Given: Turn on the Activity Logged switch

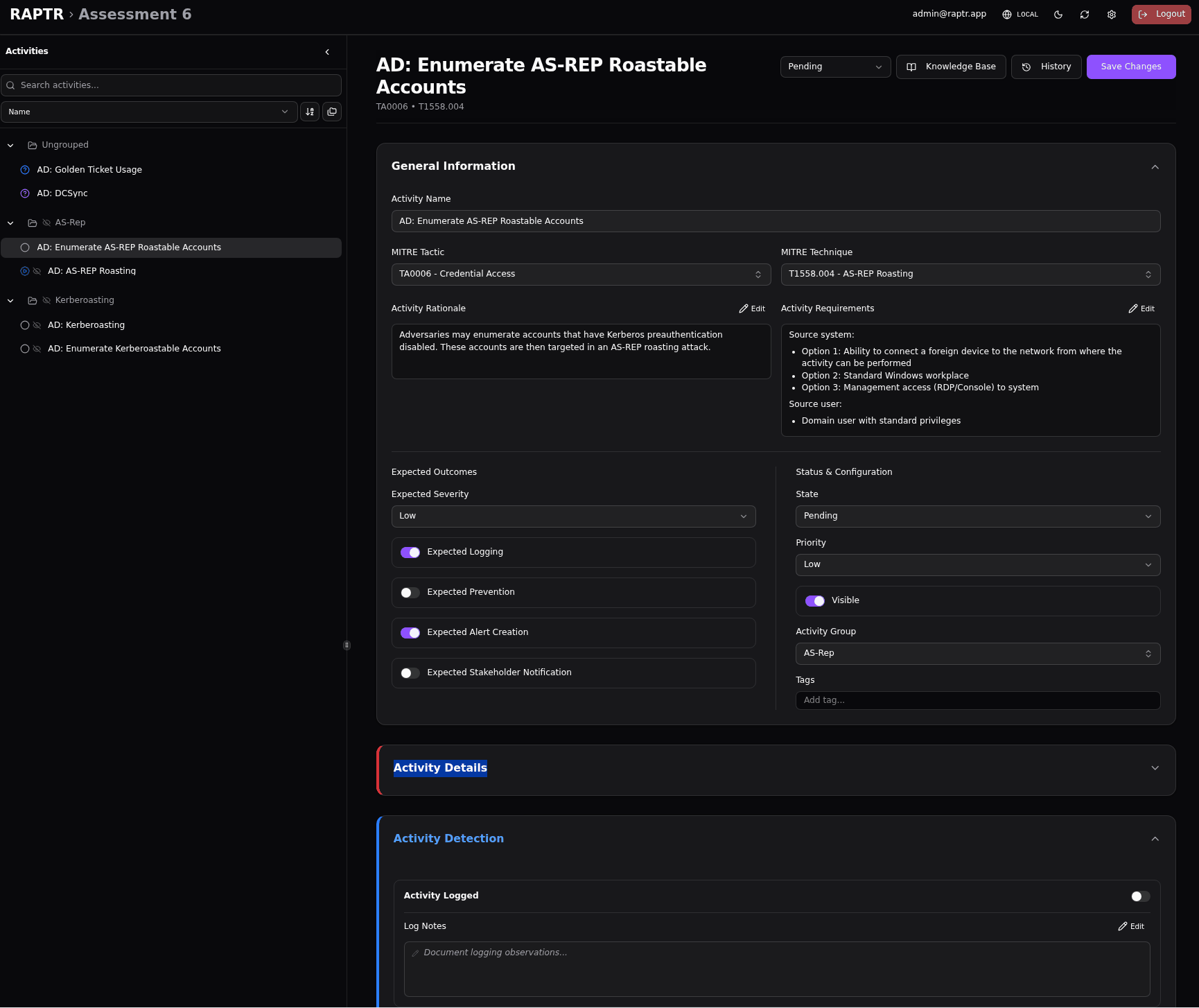Looking at the screenshot, I should pos(1140,896).
